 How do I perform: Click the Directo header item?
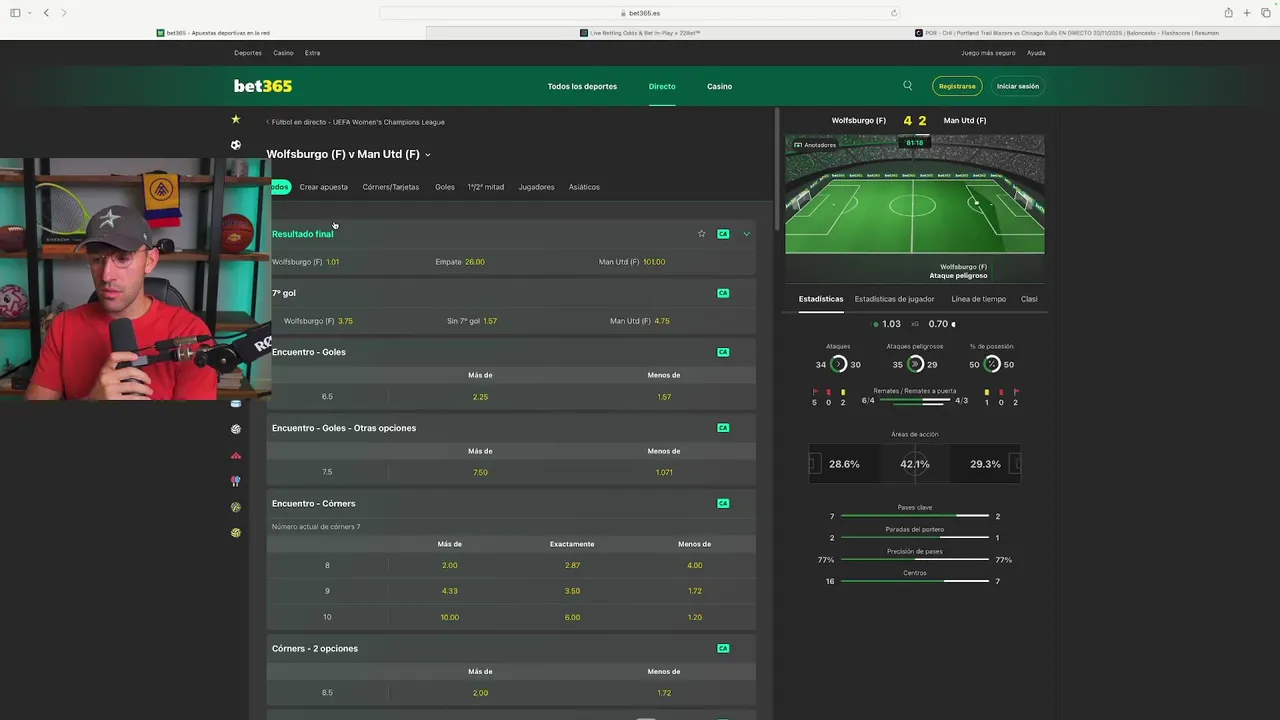(662, 86)
